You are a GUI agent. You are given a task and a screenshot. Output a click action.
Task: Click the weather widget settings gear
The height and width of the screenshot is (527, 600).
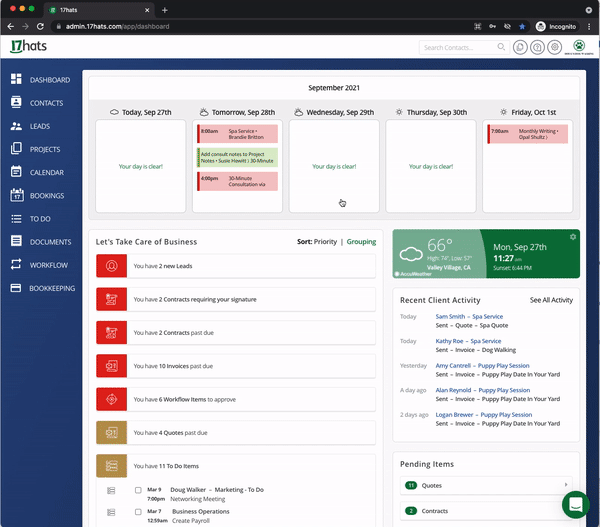click(x=572, y=237)
